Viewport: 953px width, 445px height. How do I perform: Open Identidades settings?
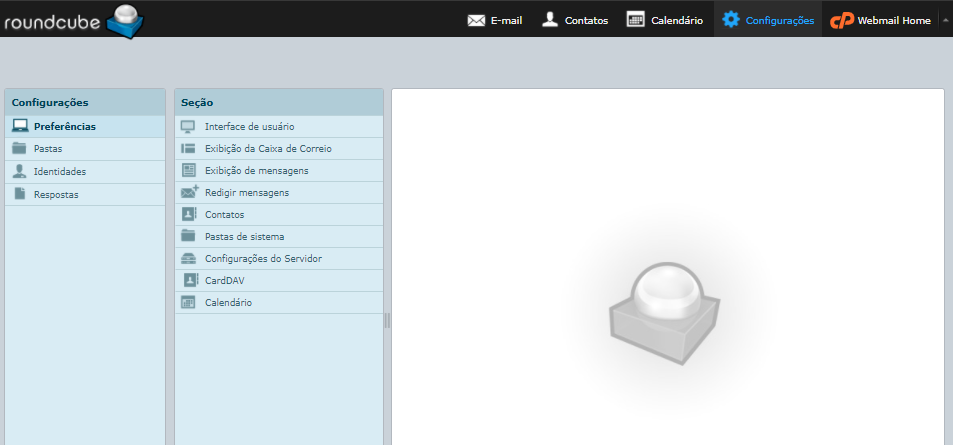(85, 172)
